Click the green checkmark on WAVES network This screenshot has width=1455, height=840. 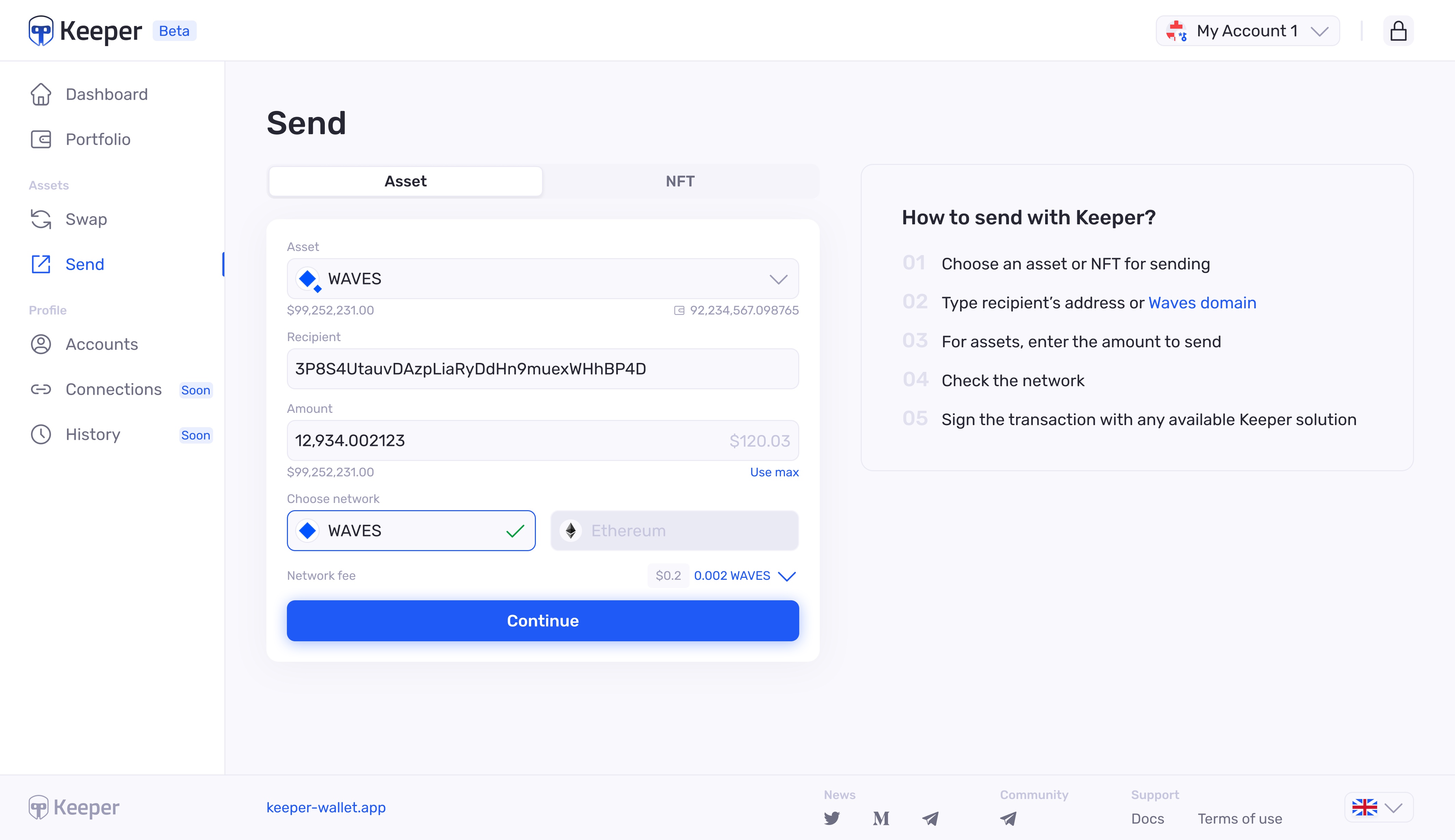(515, 531)
